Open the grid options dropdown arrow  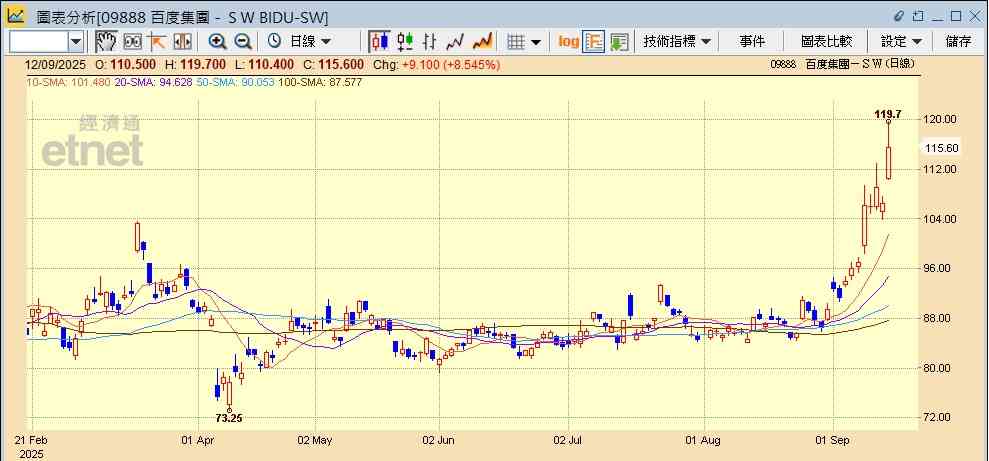pos(535,42)
